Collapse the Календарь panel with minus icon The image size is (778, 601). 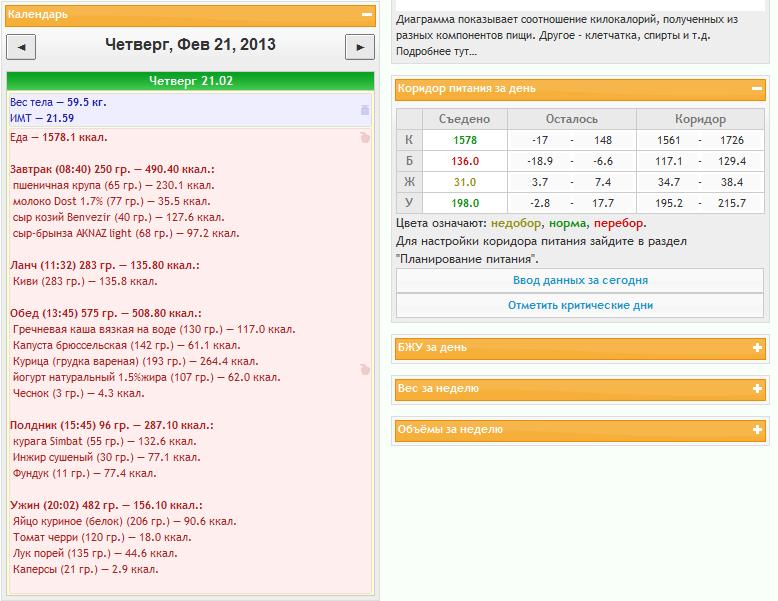click(367, 15)
